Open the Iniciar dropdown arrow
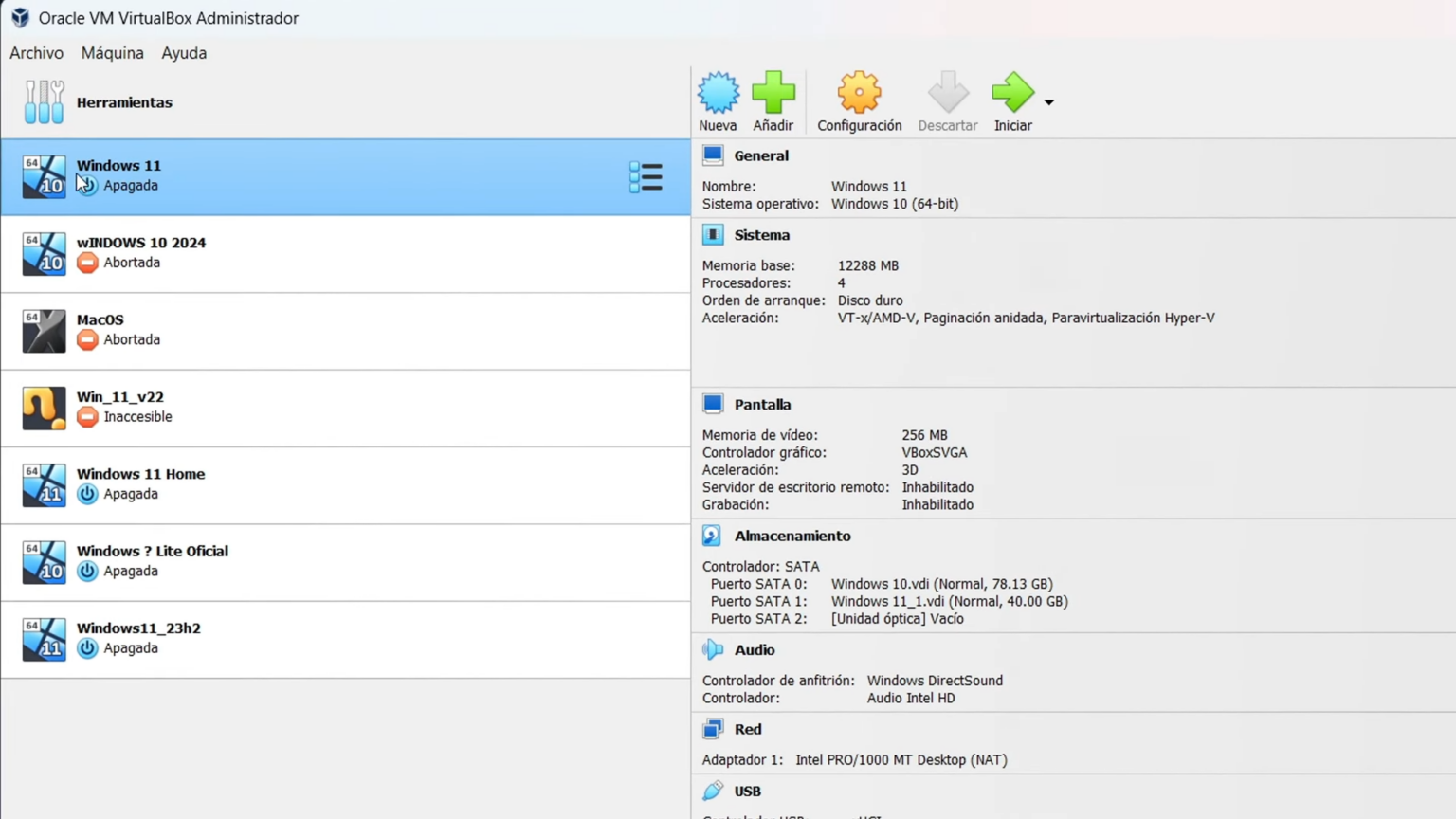Image resolution: width=1456 pixels, height=819 pixels. coord(1048,101)
